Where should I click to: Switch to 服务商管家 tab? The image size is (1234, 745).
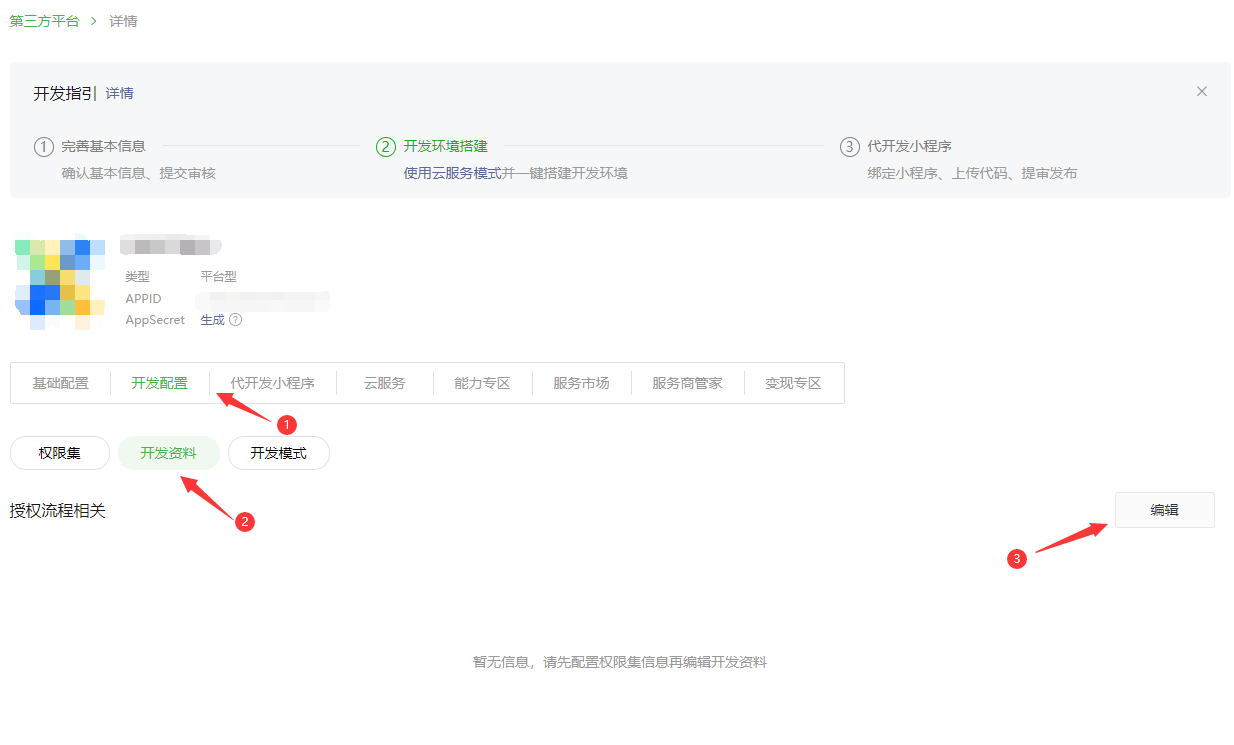pos(687,383)
